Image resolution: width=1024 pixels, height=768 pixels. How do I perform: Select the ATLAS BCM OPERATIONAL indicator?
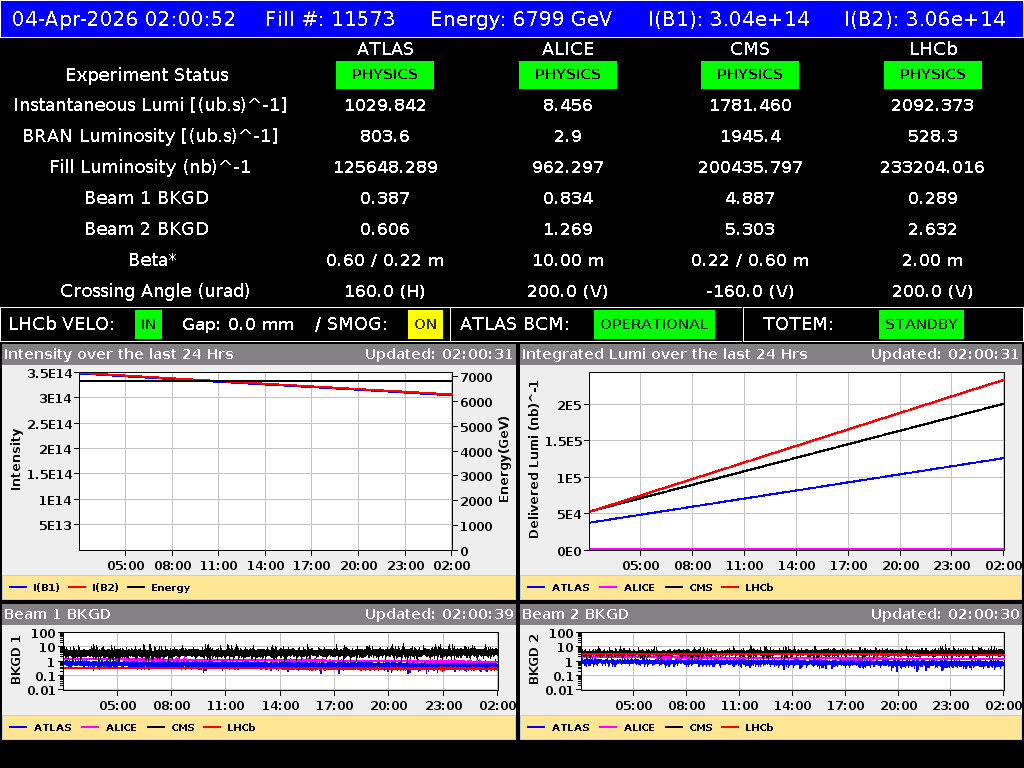(654, 324)
